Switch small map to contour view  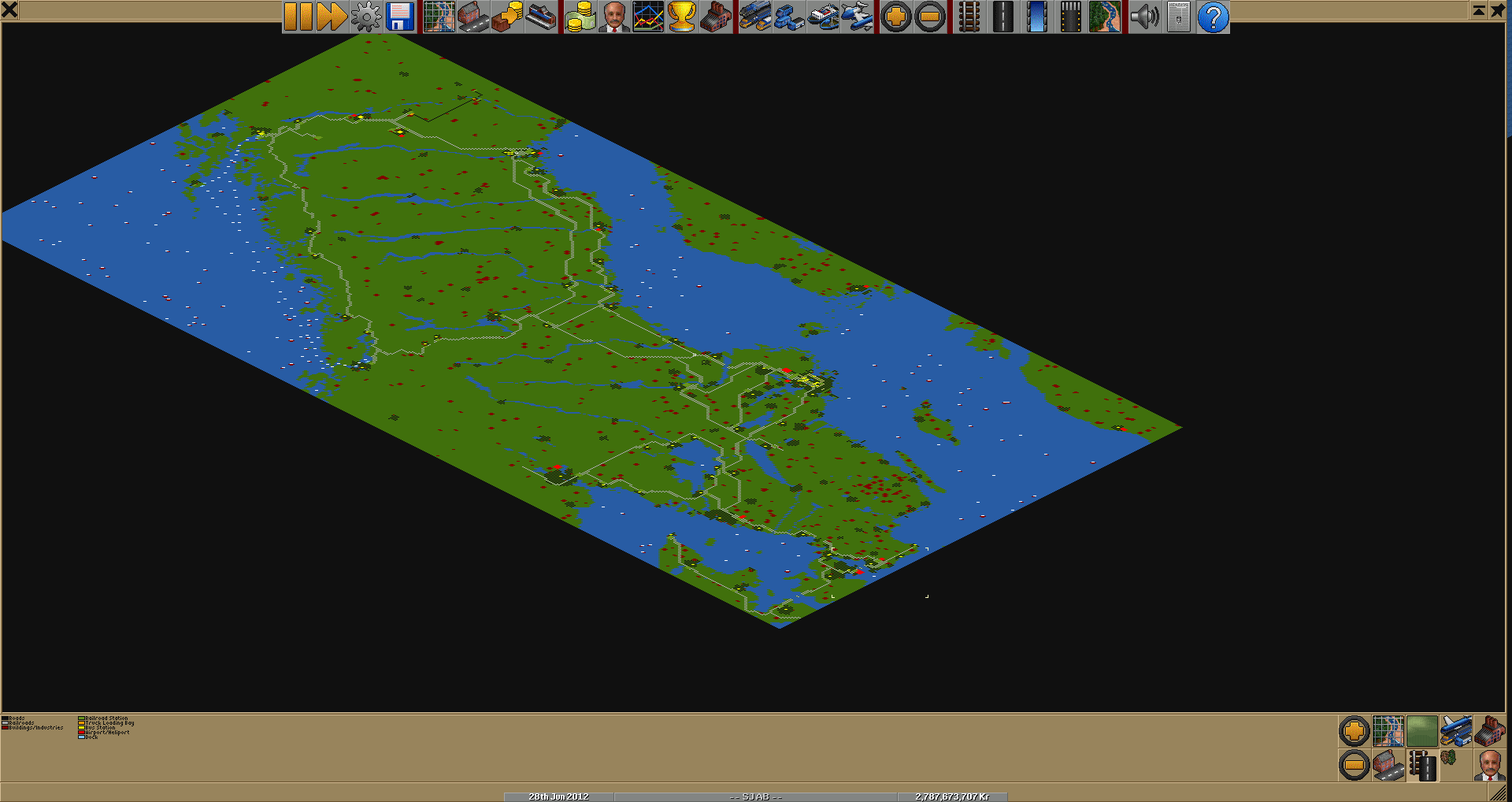(1422, 731)
